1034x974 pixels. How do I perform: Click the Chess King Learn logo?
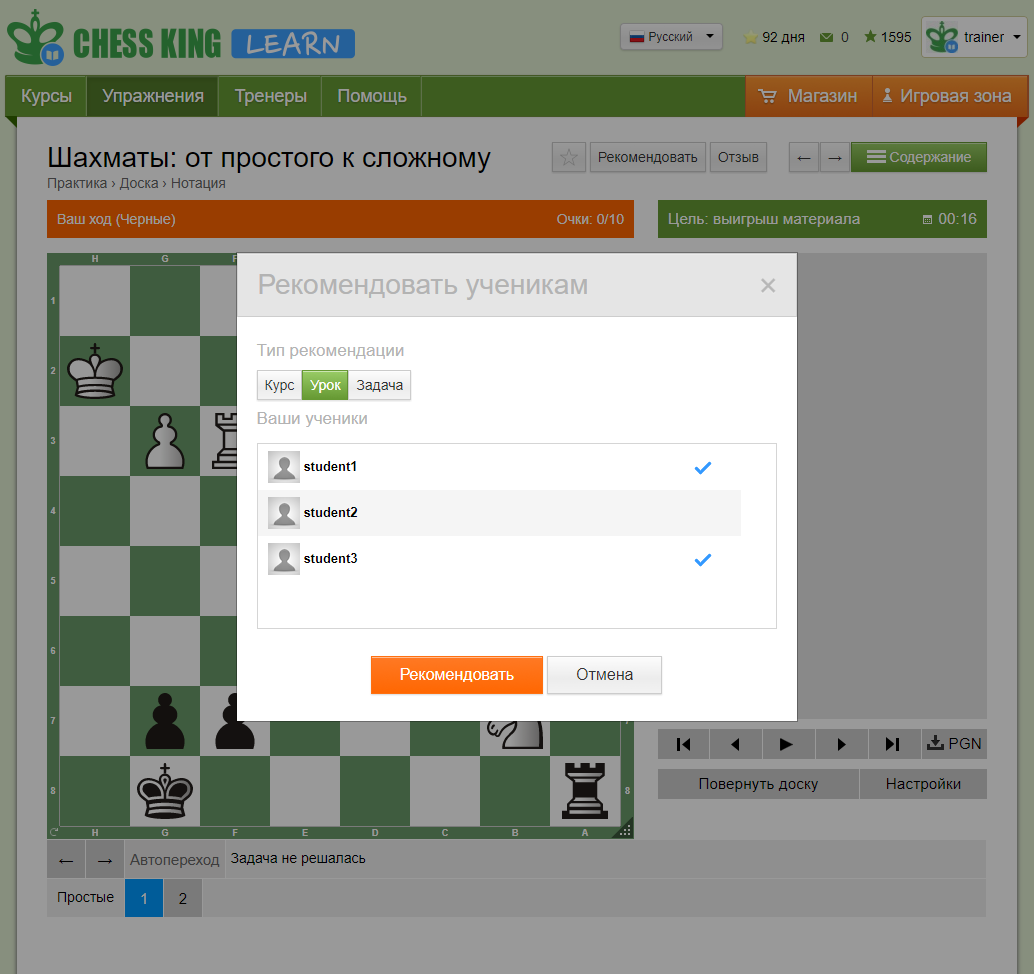pos(181,41)
